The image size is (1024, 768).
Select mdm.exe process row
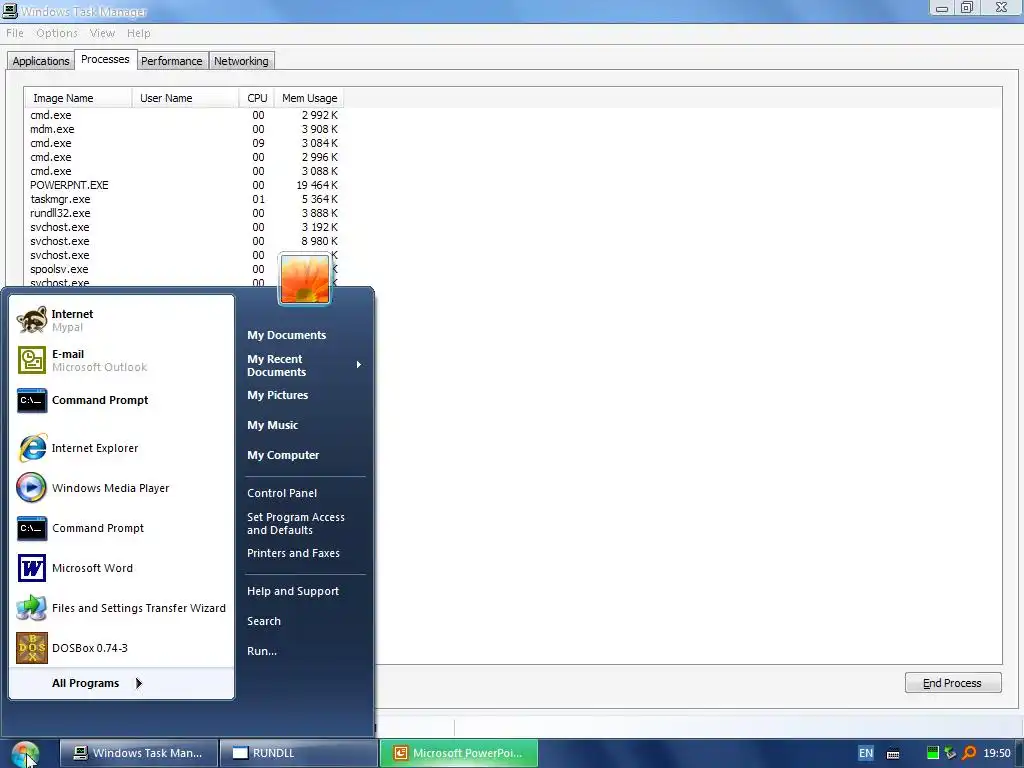click(184, 129)
